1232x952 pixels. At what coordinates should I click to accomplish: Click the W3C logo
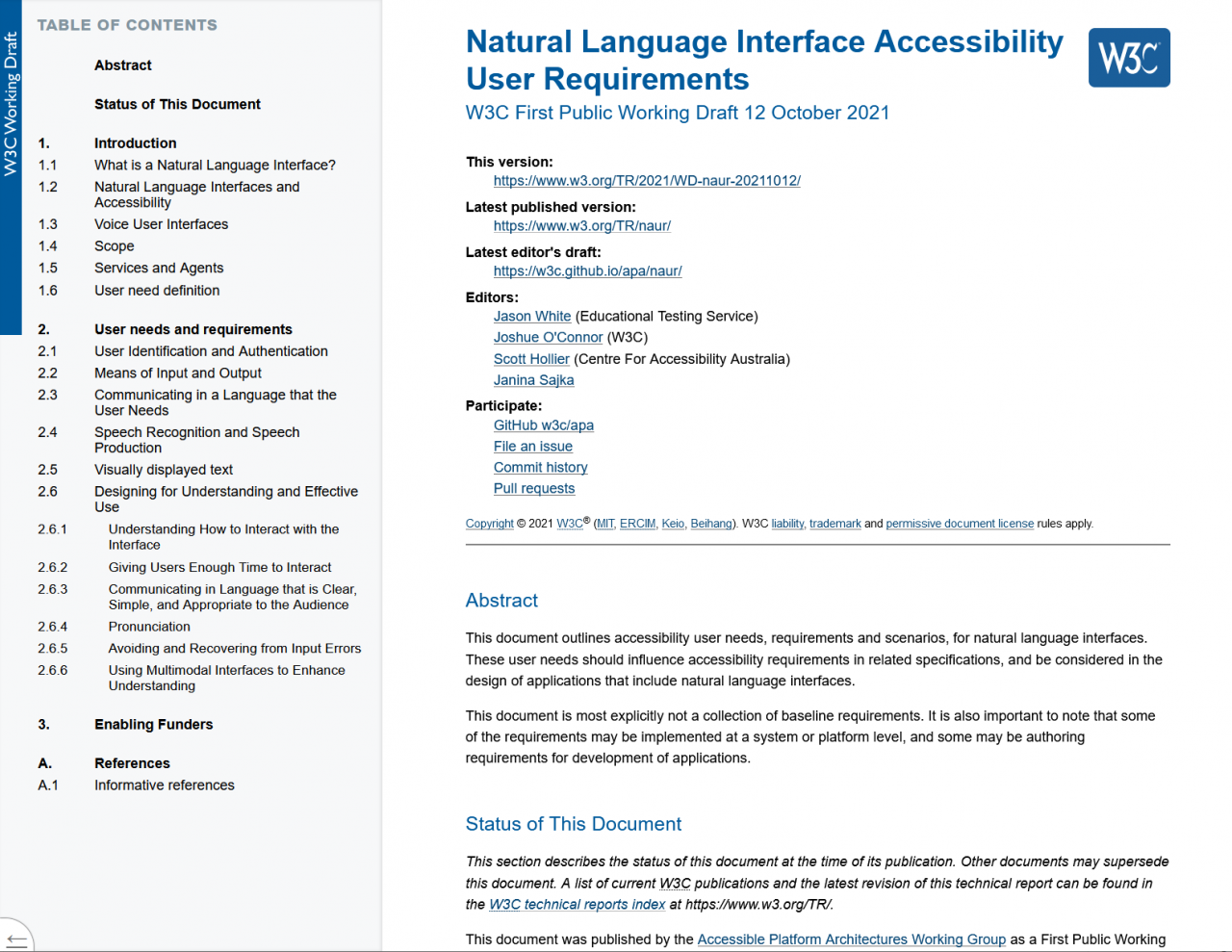coord(1129,58)
